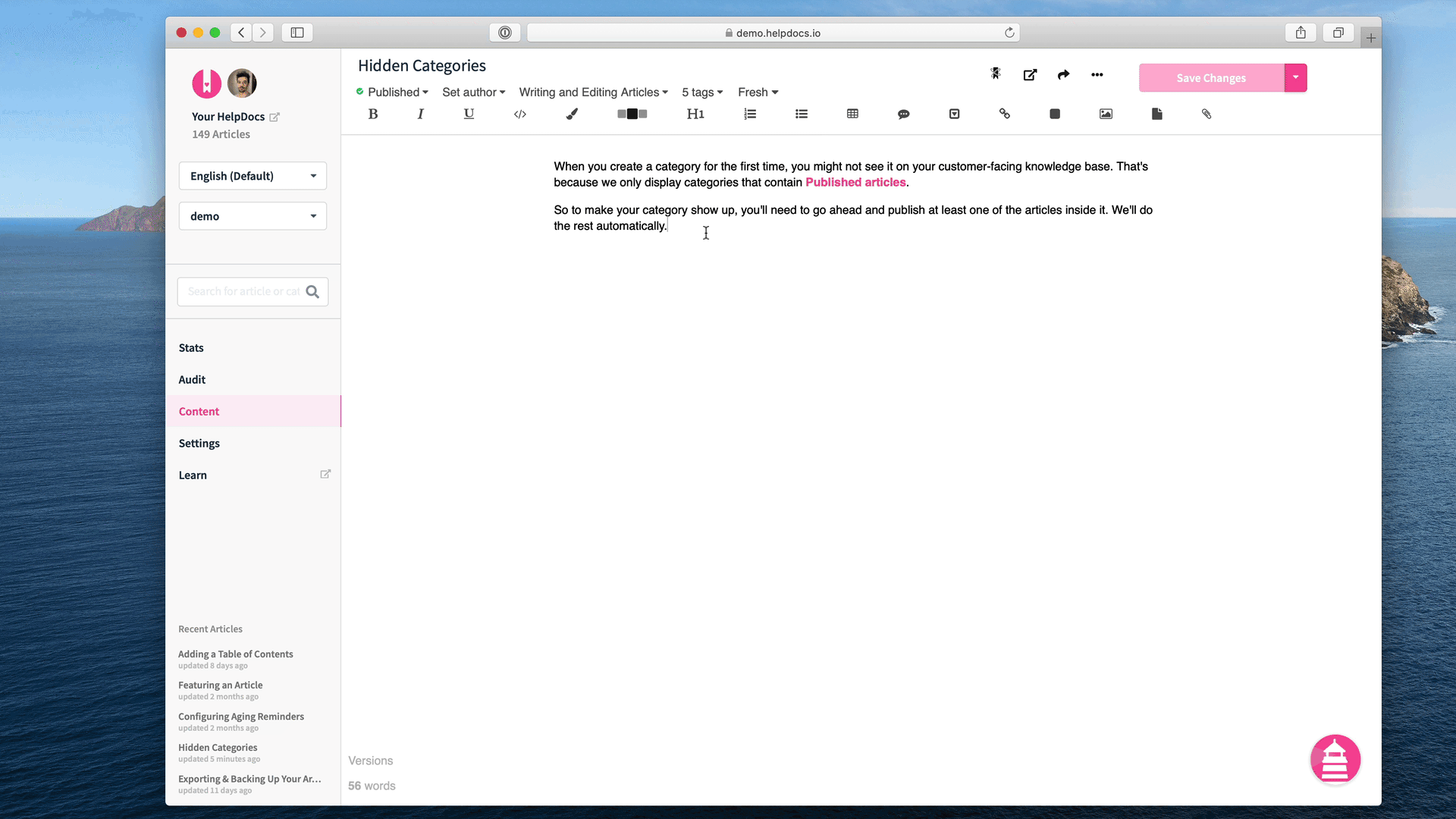Viewport: 1456px width, 819px height.
Task: Click the 1Password extension icon
Action: coord(505,33)
